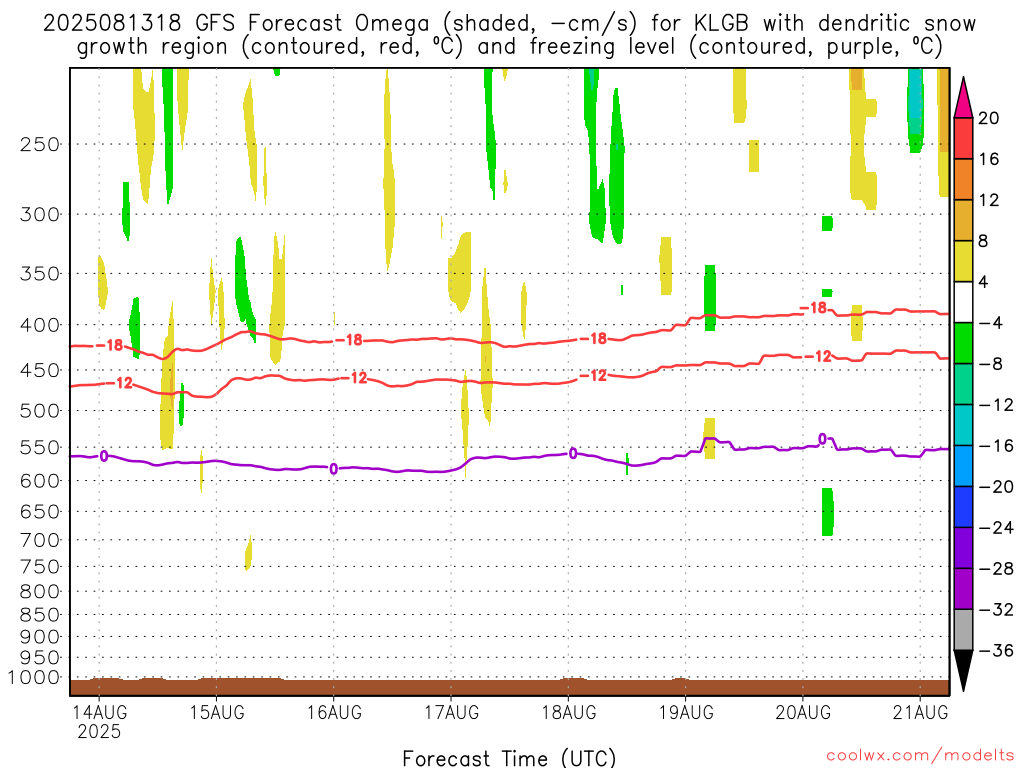Click the 450 pressure level label
This screenshot has height=768, width=1024.
pyautogui.click(x=40, y=370)
